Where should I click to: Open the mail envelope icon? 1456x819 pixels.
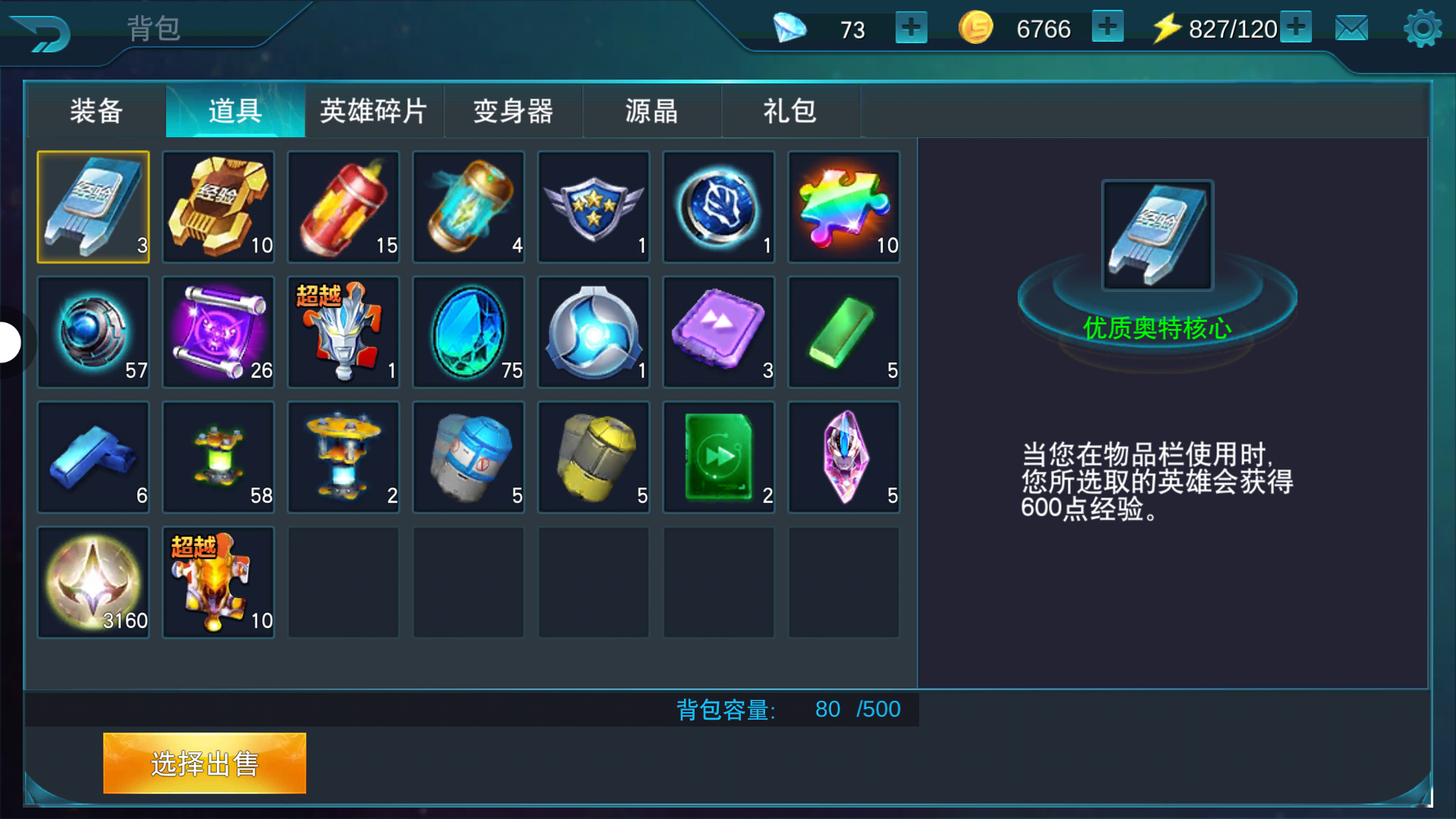[x=1351, y=29]
